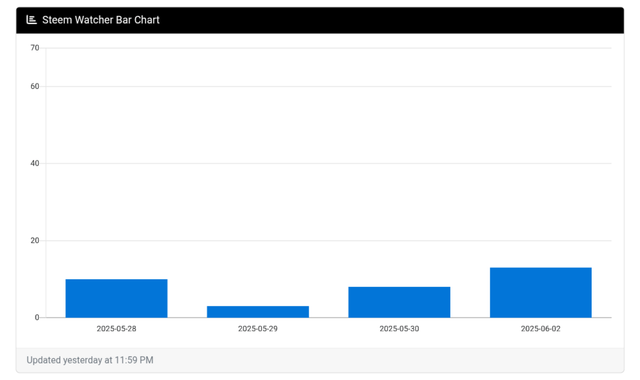Select the bar for 2025-05-29

click(258, 312)
